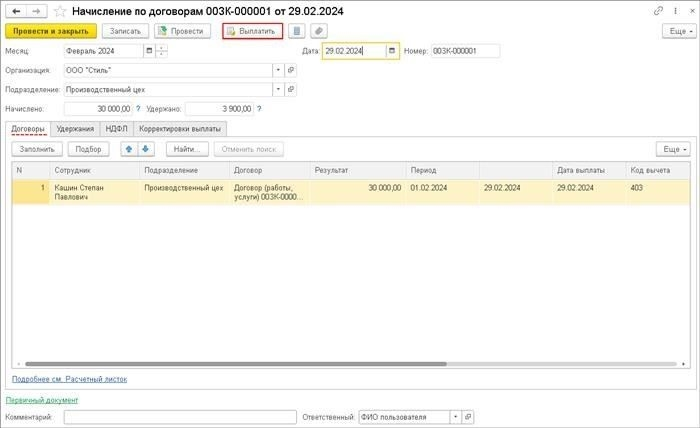700x428 pixels.
Task: Step month up or down spinner
Action: pos(162,51)
